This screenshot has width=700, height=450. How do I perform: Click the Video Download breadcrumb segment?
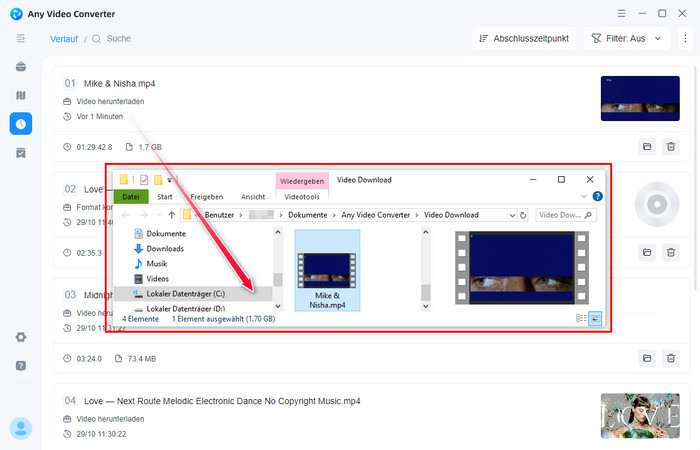451,215
